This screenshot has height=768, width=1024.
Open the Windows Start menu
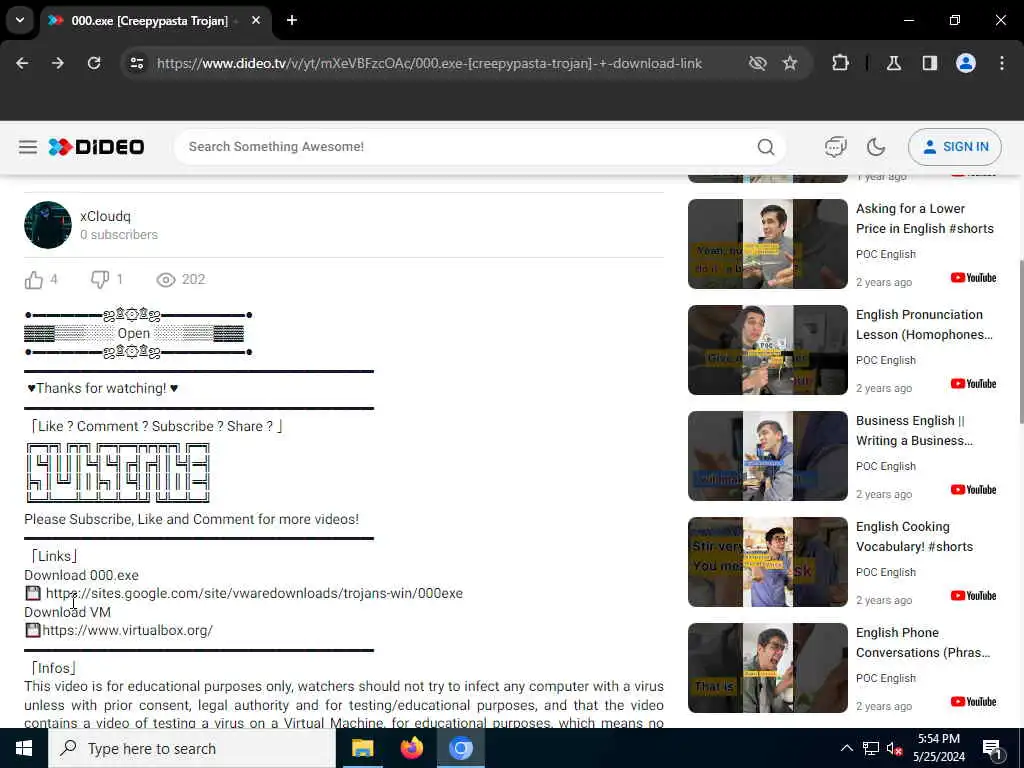(x=24, y=748)
